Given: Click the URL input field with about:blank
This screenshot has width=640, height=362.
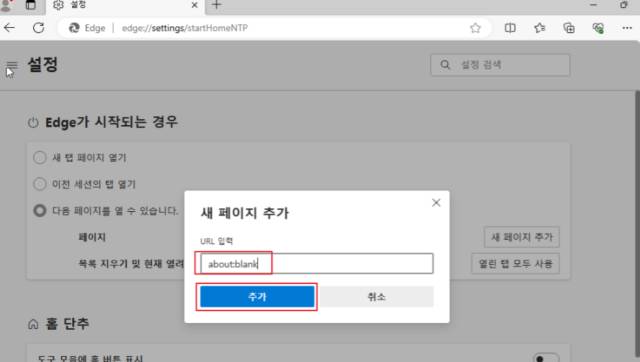Looking at the screenshot, I should point(317,264).
